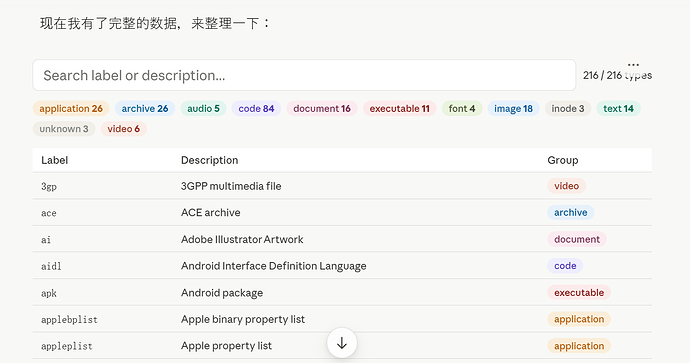Filter by video 6 chip
Screen dimensions: 690x363
tap(123, 129)
